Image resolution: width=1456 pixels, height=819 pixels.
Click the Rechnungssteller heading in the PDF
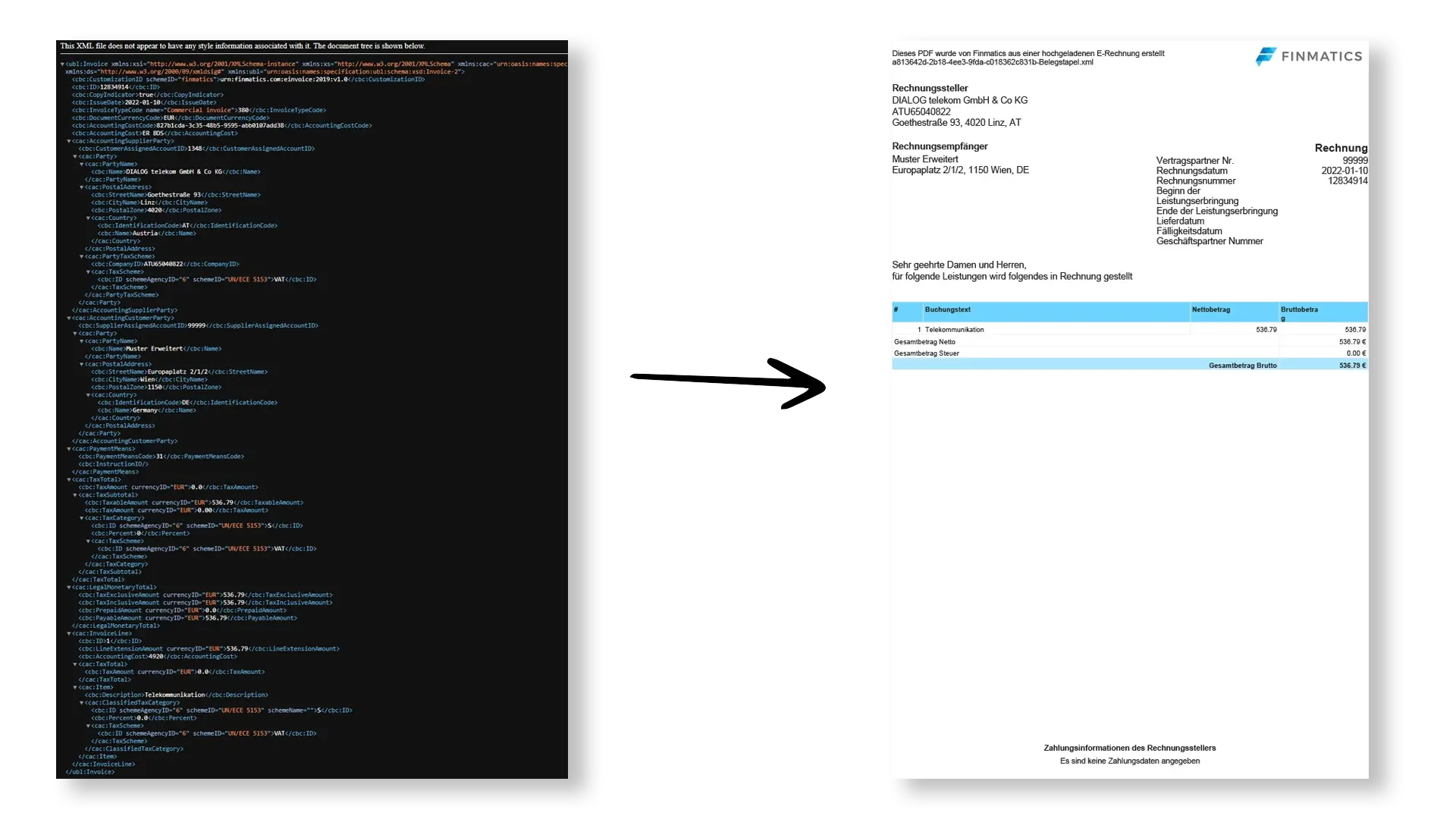930,89
